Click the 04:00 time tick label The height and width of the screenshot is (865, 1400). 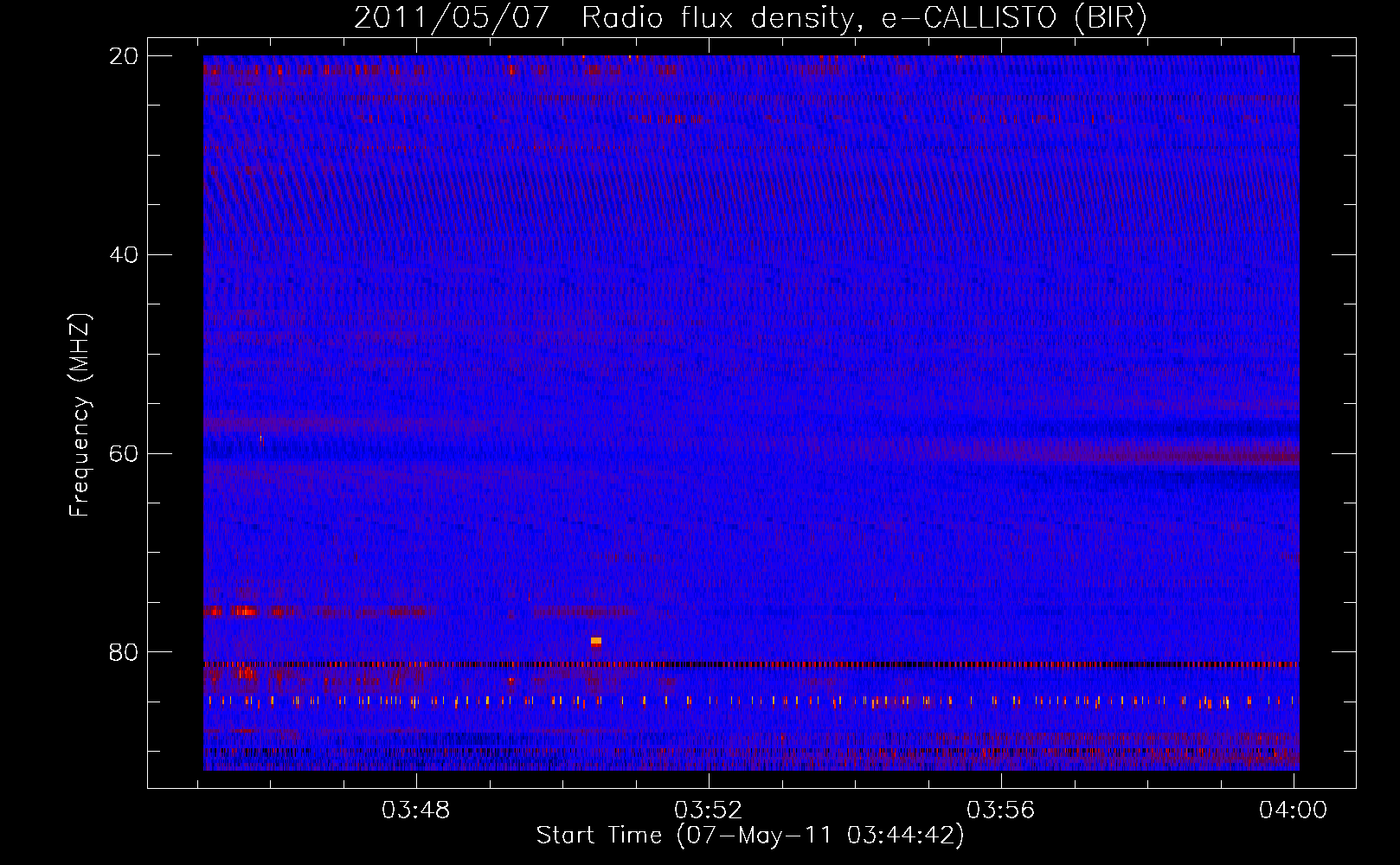coord(1293,811)
